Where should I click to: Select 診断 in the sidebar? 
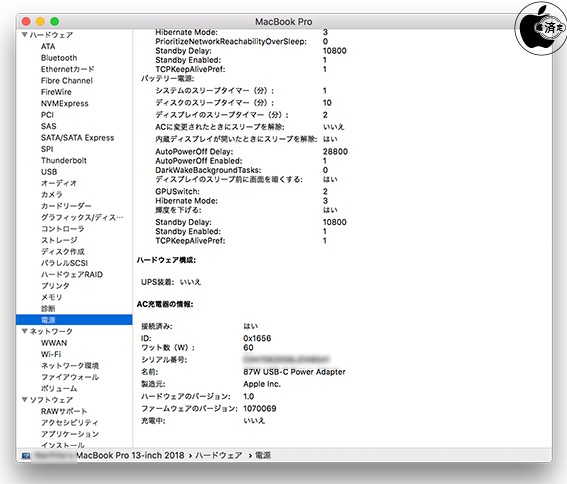tap(48, 309)
